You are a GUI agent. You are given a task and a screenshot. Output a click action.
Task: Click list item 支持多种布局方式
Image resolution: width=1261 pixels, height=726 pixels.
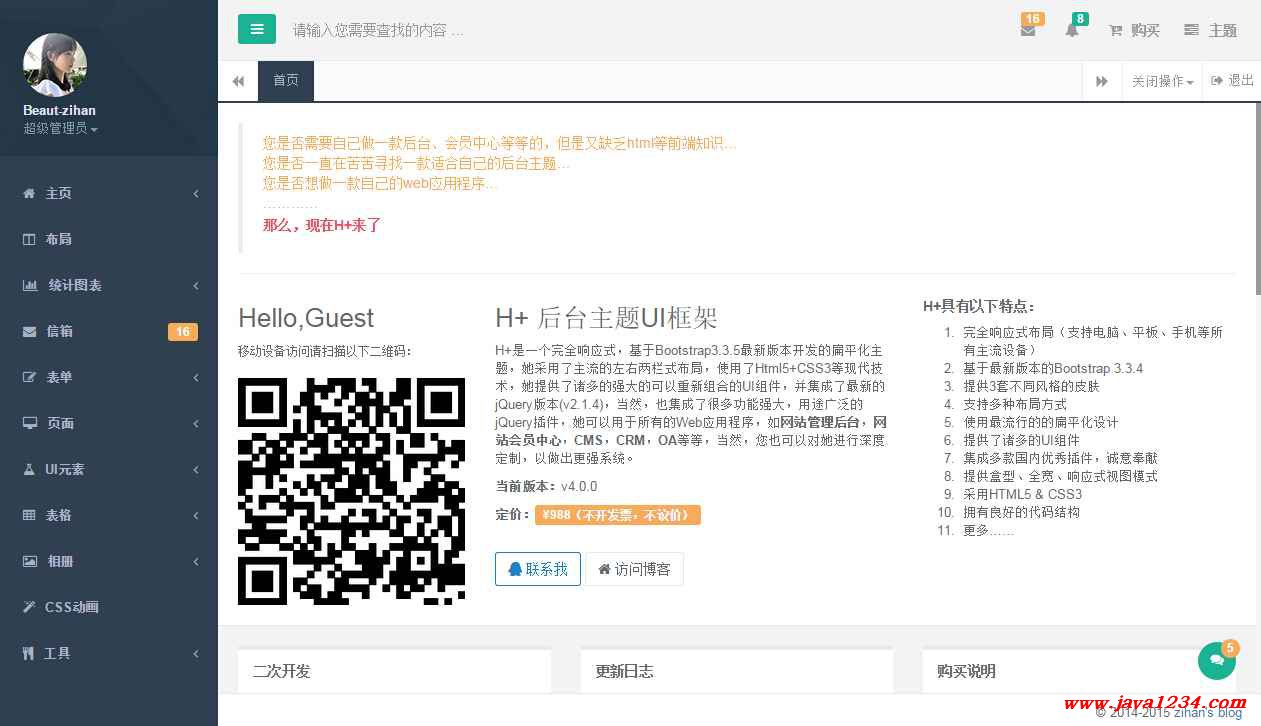[x=1015, y=404]
